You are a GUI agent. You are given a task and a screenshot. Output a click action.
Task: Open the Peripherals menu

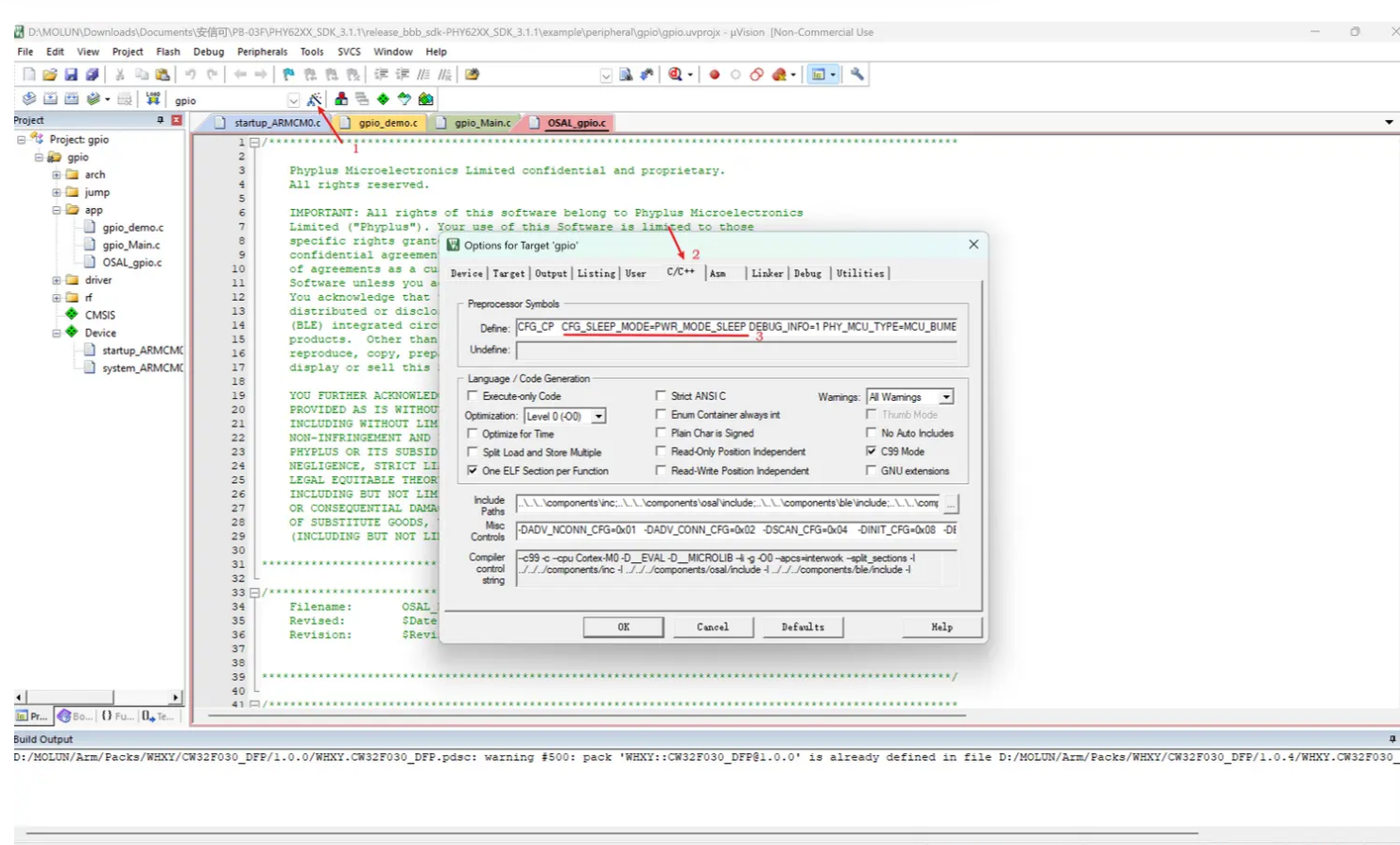point(262,52)
